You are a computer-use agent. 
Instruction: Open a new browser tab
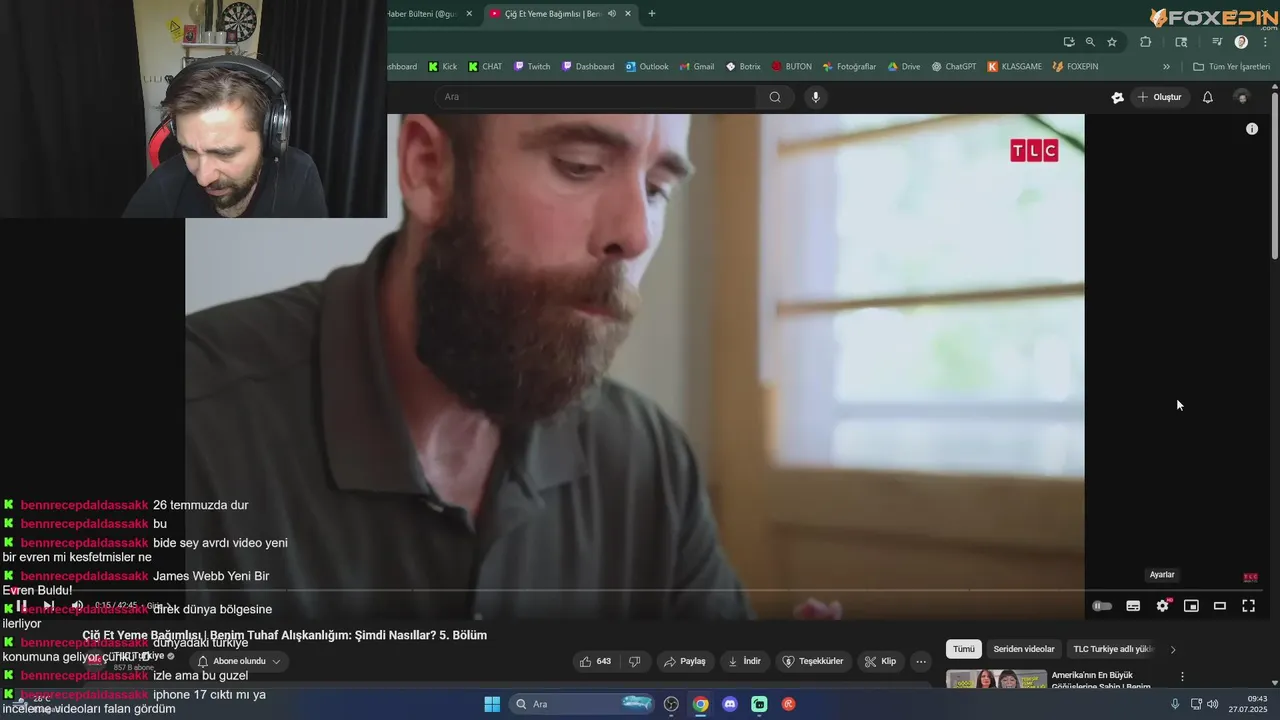[652, 13]
